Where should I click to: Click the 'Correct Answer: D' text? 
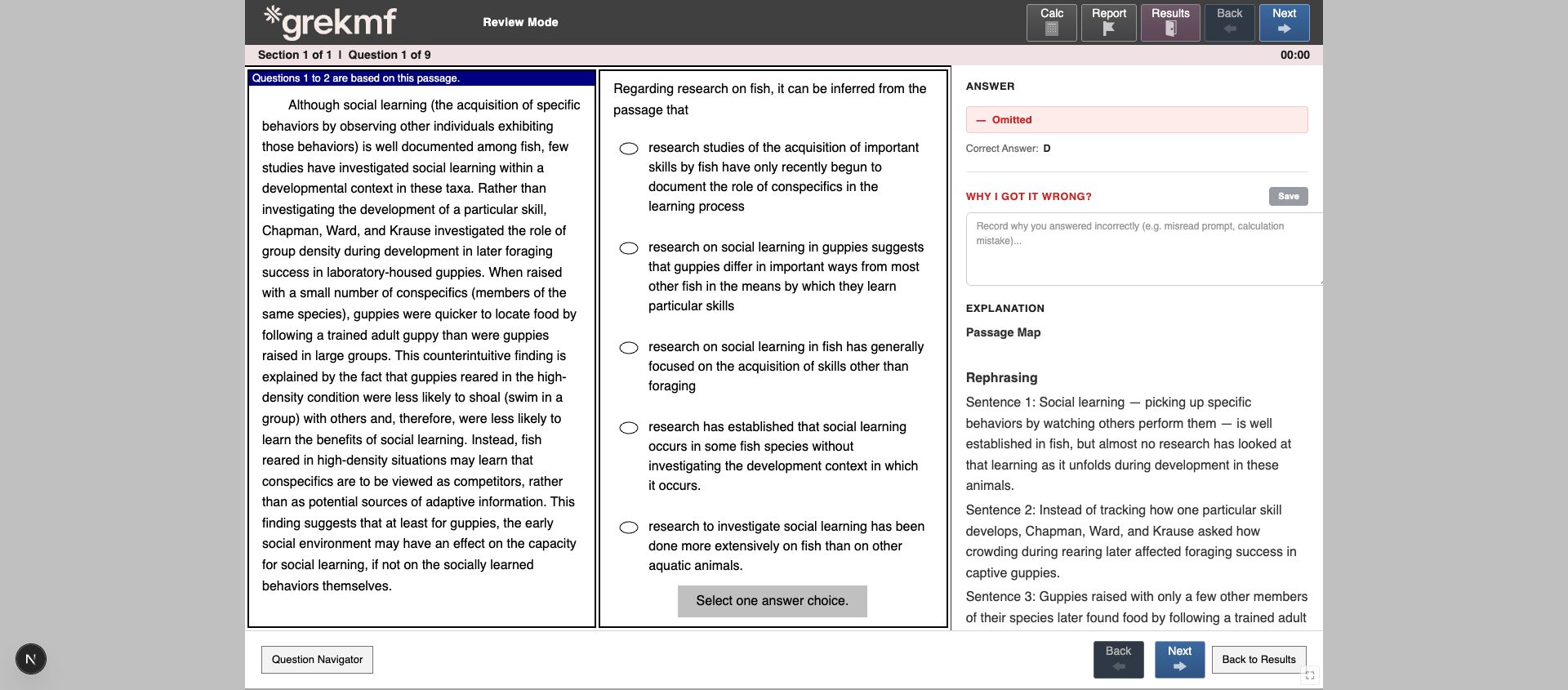[x=1008, y=149]
